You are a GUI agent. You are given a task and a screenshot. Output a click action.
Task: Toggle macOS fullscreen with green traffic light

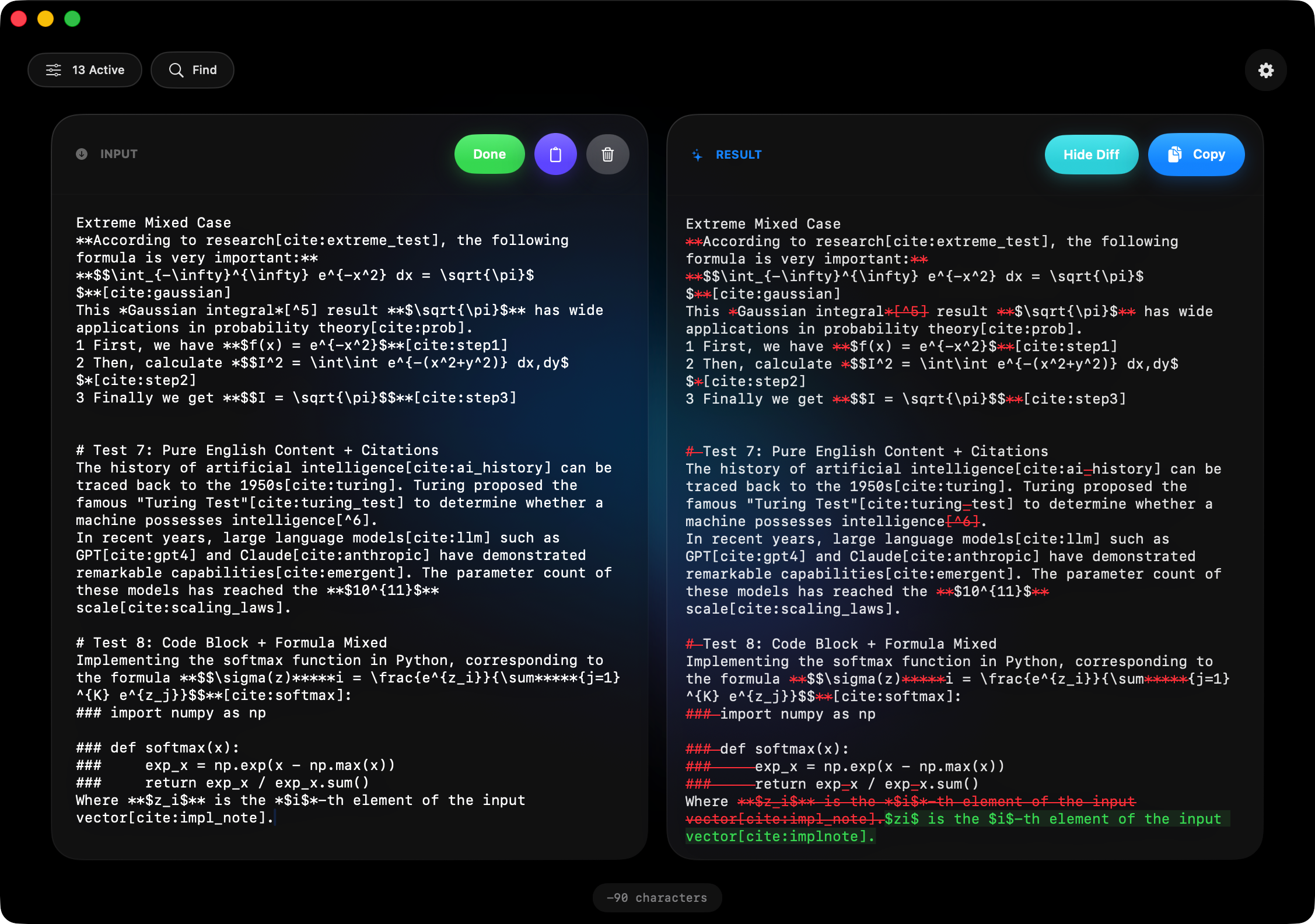pos(72,19)
